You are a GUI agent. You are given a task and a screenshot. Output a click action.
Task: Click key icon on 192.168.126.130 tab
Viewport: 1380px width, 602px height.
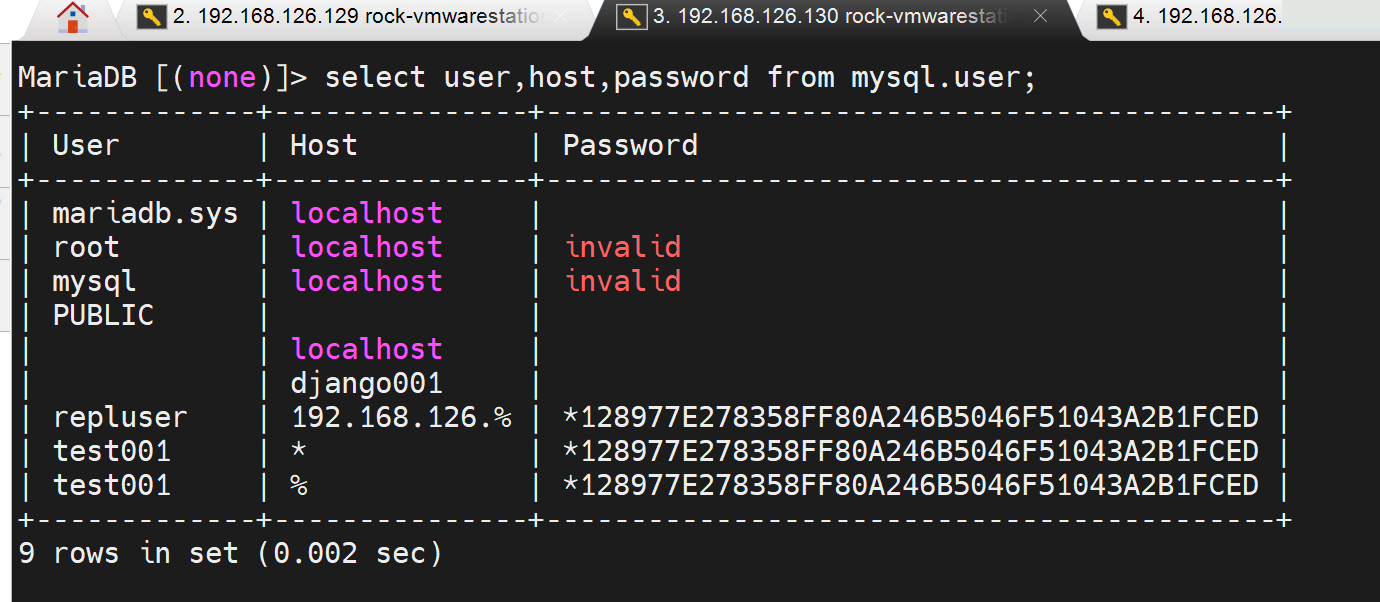(x=631, y=17)
